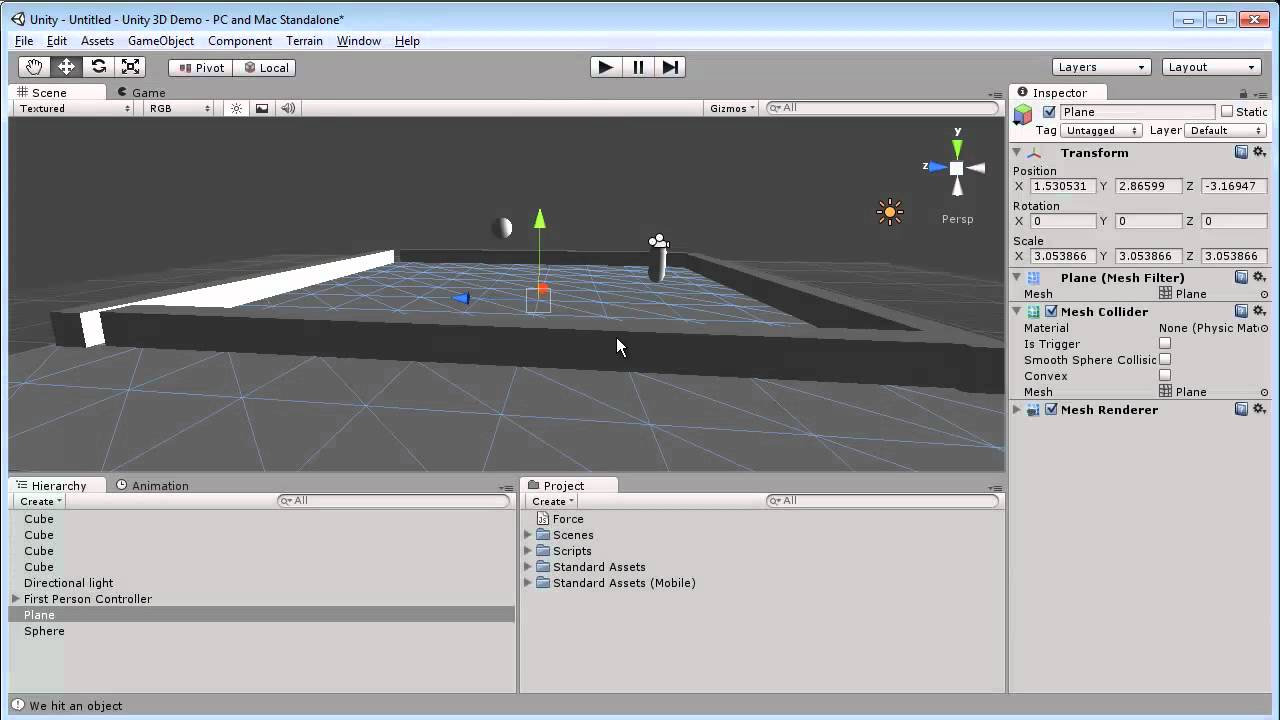Viewport: 1280px width, 720px height.
Task: Click the Inspector lock icon
Action: pyautogui.click(x=1244, y=93)
